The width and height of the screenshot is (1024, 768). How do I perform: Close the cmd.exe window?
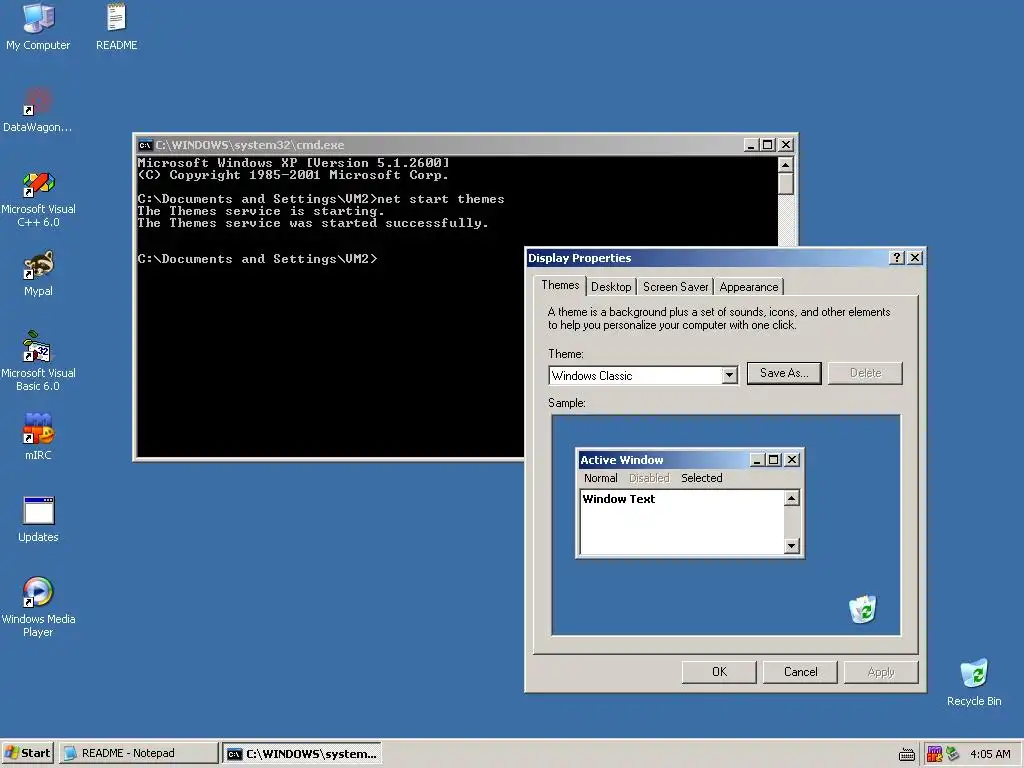coord(786,145)
